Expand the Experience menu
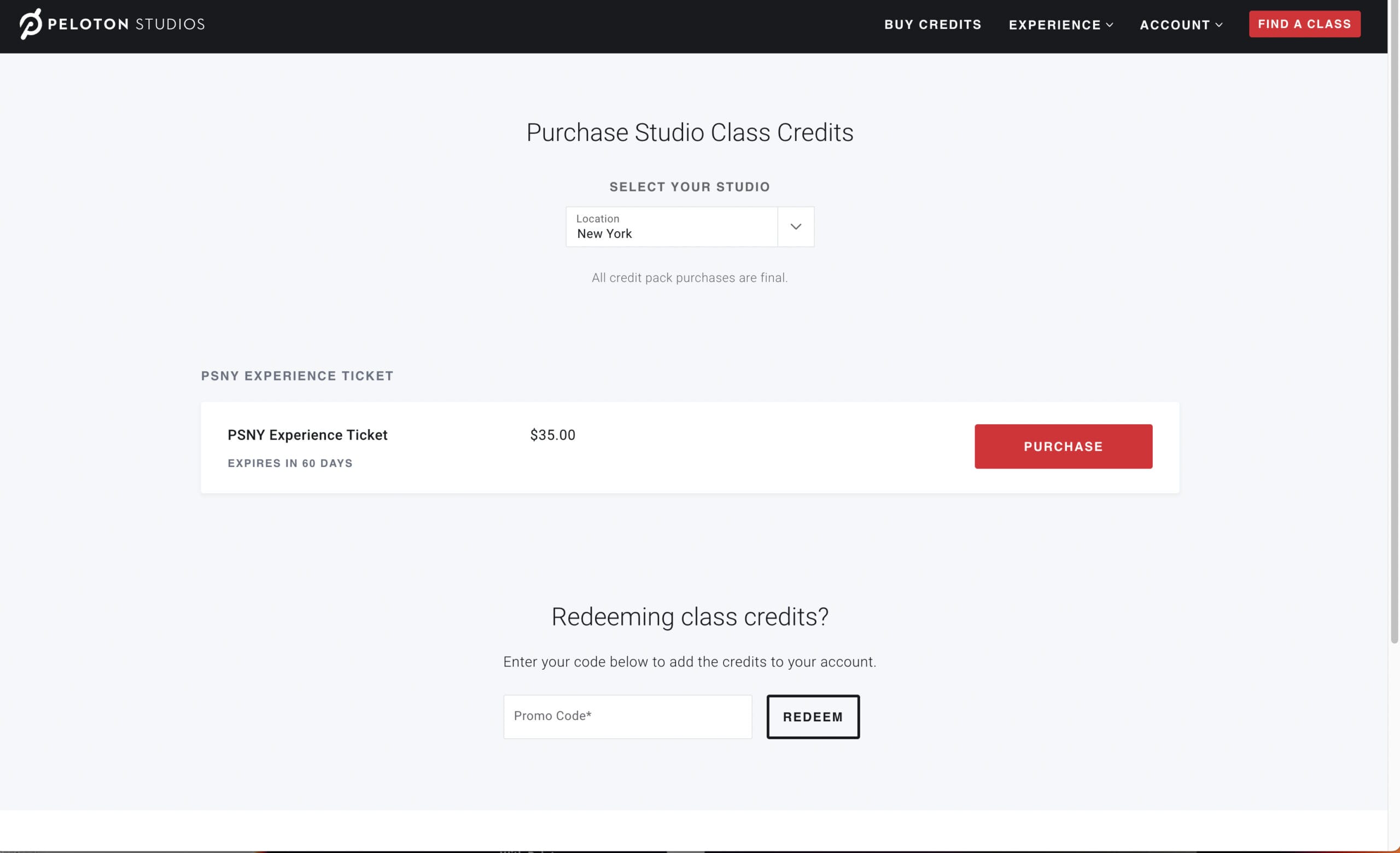This screenshot has height=853, width=1400. pyautogui.click(x=1060, y=25)
